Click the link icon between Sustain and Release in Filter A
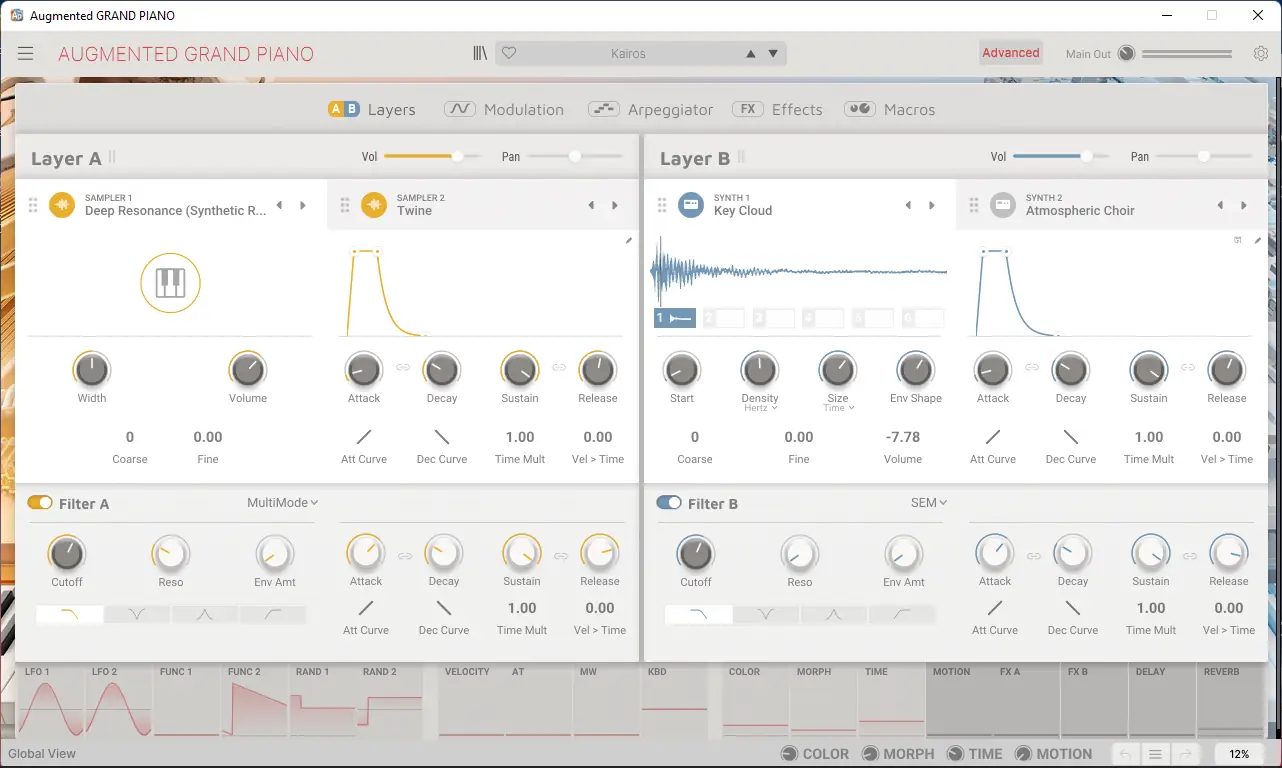The width and height of the screenshot is (1282, 768). coord(561,555)
